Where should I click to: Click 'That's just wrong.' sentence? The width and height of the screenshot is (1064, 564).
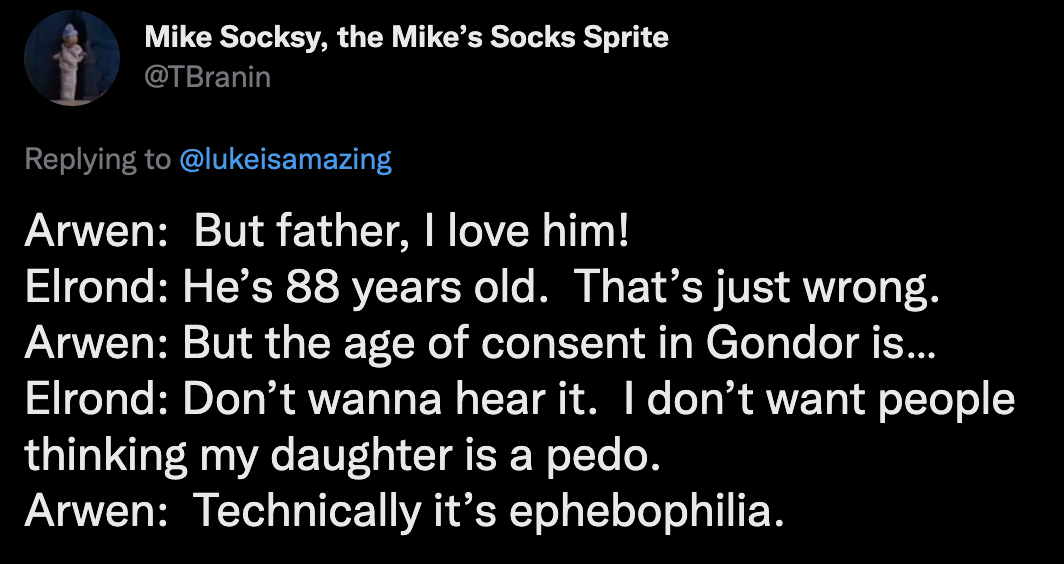click(x=757, y=290)
